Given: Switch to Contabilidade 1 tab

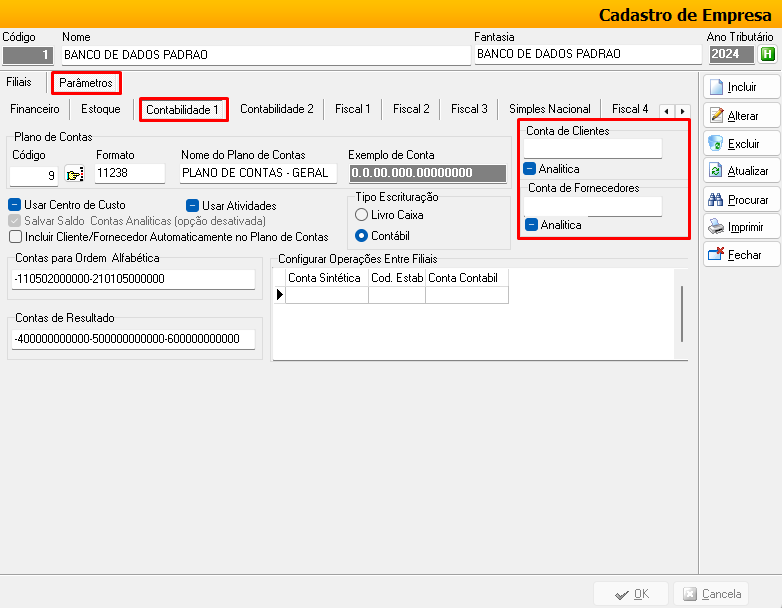Looking at the screenshot, I should [x=183, y=110].
